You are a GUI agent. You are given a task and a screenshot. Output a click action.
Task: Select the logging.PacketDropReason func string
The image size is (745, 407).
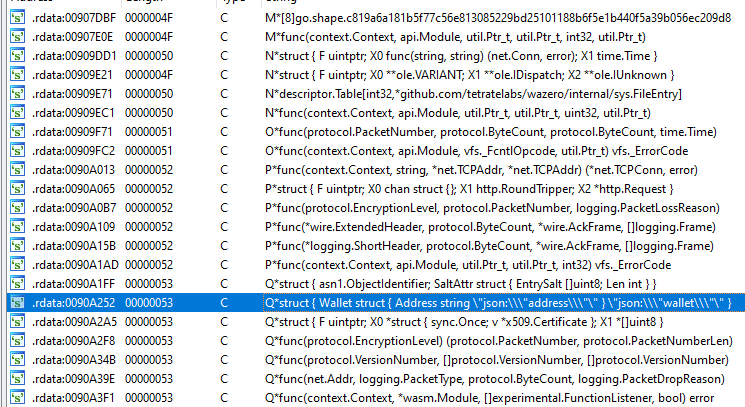point(495,379)
